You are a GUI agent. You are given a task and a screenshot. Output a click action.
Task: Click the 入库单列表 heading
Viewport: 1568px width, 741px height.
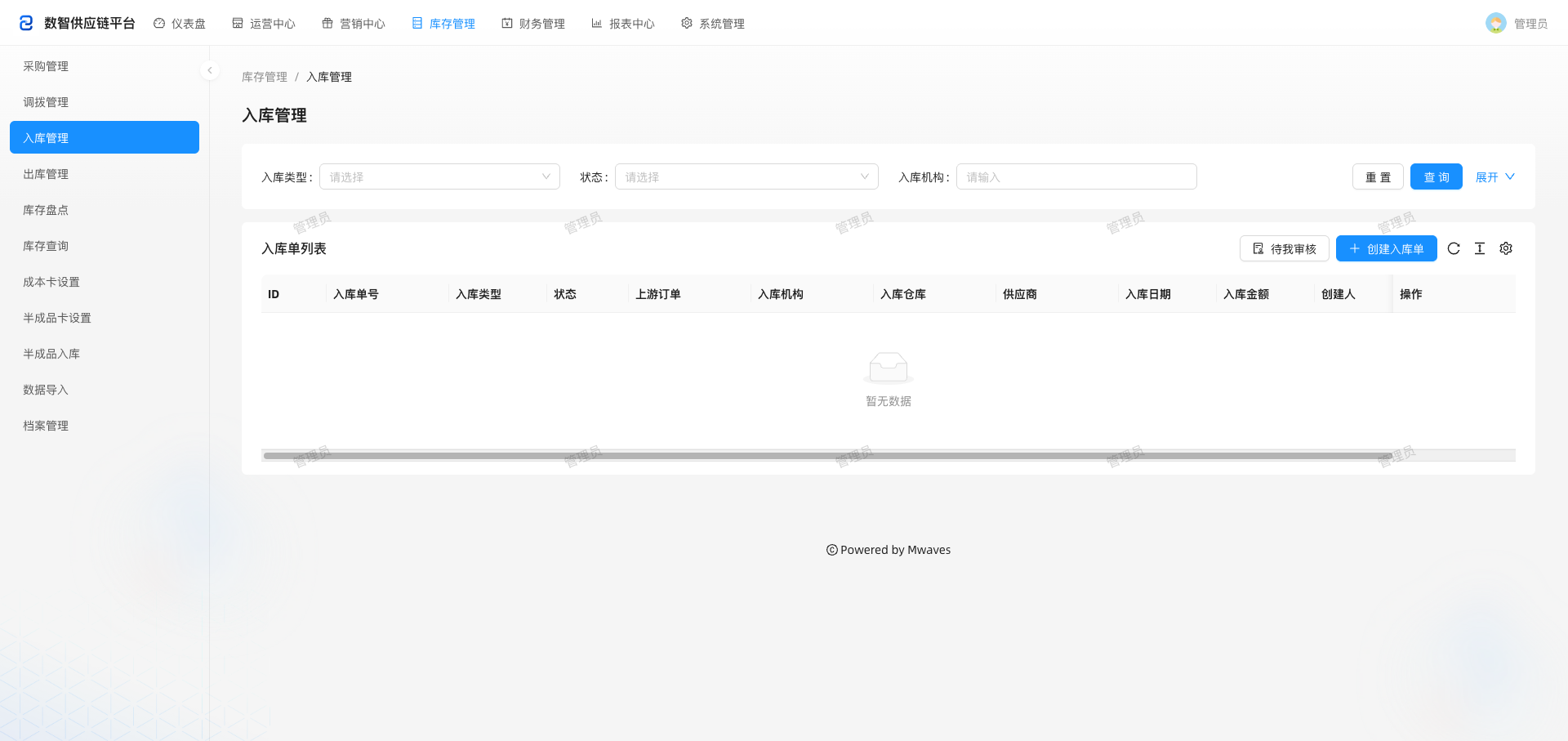(x=294, y=248)
